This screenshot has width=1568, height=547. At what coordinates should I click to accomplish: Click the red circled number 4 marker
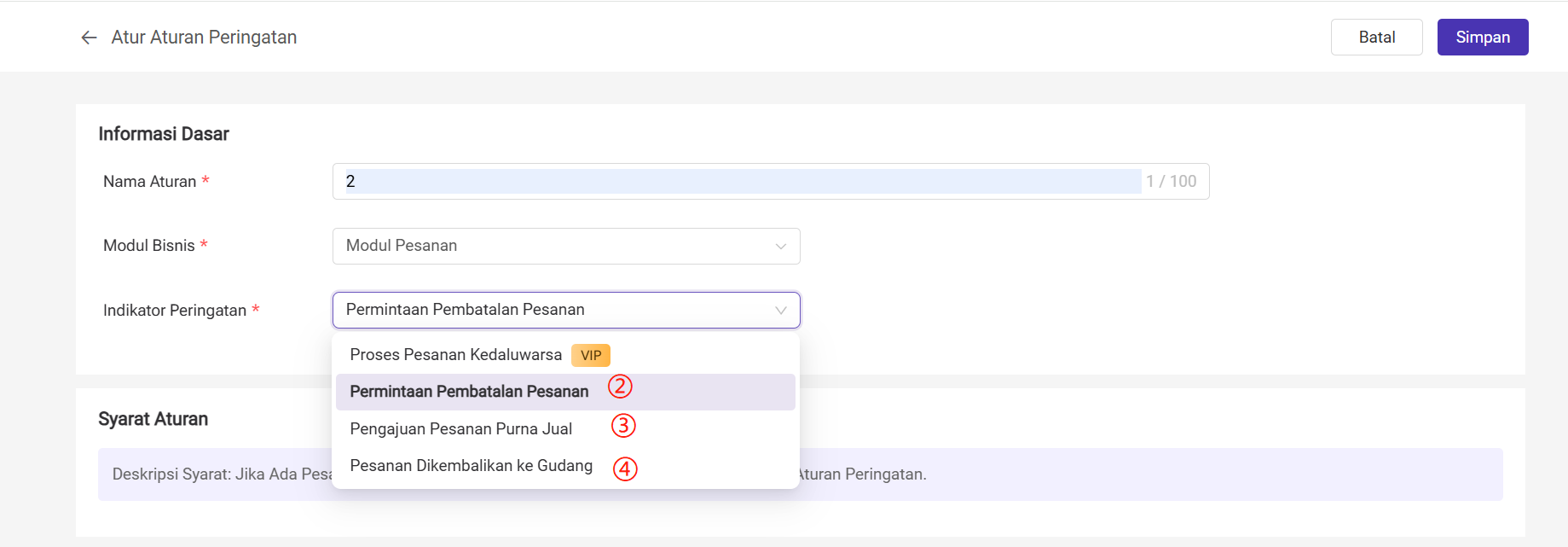coord(625,468)
